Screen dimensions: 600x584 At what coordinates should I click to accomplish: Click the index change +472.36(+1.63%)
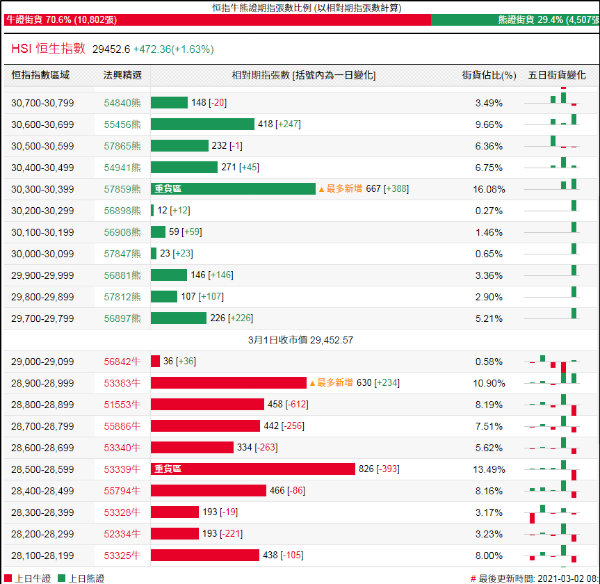pyautogui.click(x=173, y=49)
